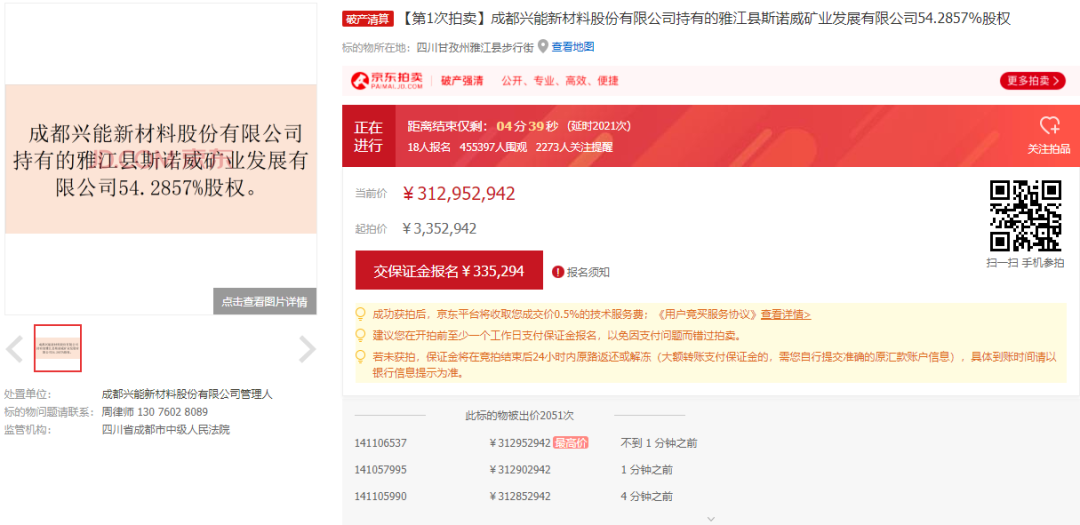Click the 455397人围观 viewer count
Viewport: 1080px width, 525px height.
[493, 147]
